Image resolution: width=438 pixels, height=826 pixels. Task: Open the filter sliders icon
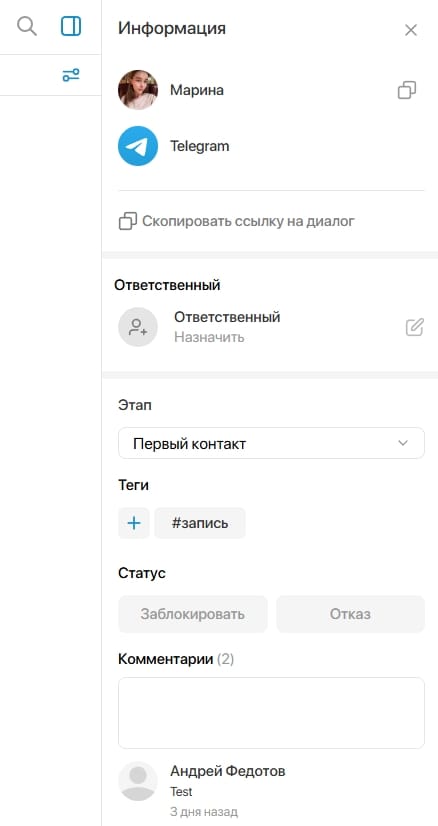tap(71, 75)
